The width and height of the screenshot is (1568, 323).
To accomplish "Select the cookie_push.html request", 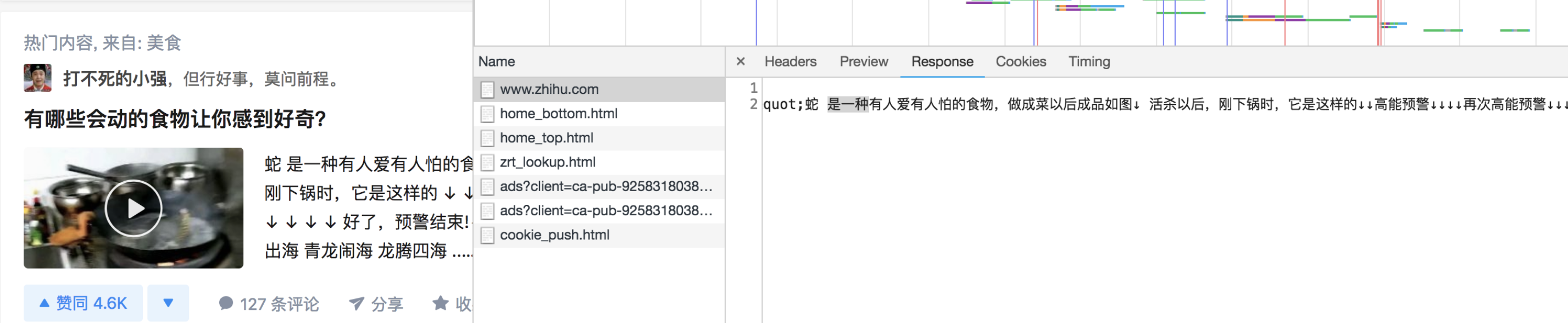I will 554,235.
